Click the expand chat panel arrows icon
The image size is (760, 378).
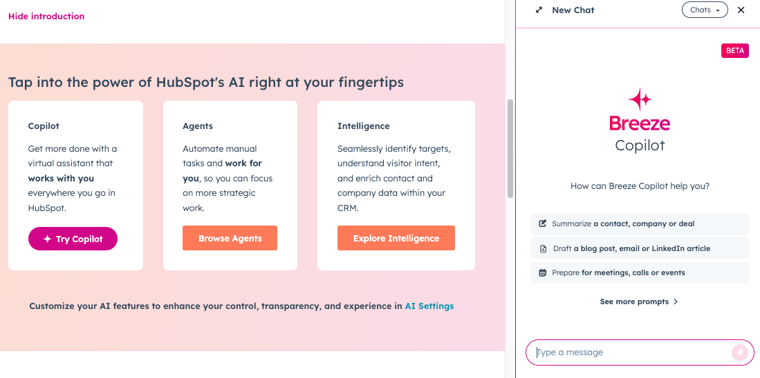pyautogui.click(x=538, y=10)
